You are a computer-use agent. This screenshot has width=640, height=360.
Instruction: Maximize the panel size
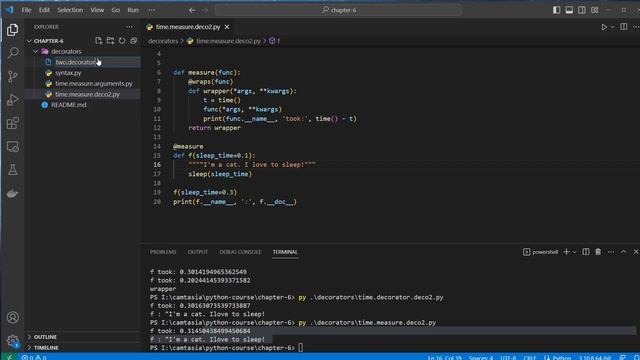623,252
